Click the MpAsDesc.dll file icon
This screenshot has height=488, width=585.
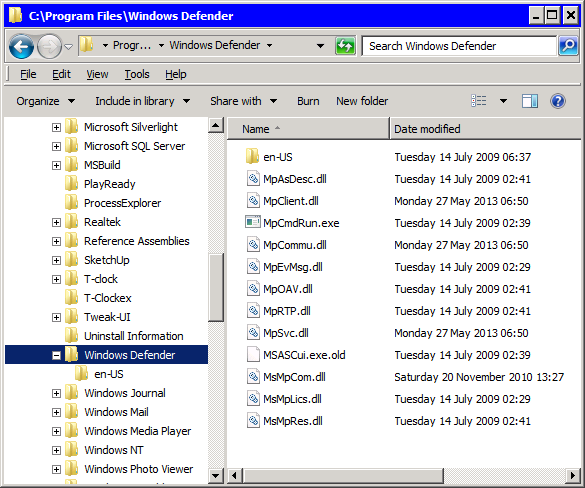253,179
